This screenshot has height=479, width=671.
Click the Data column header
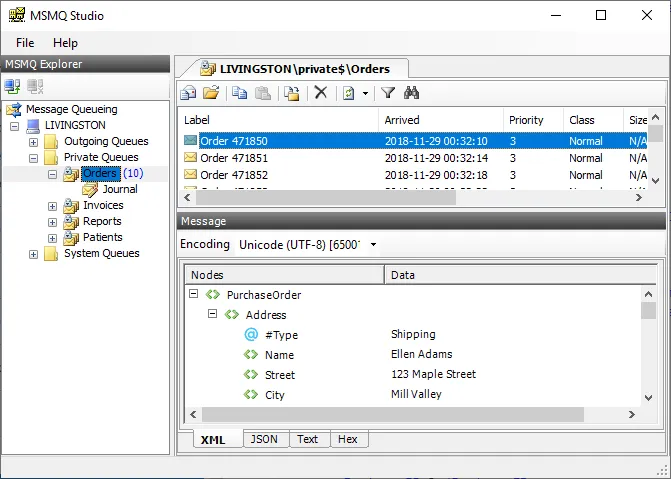520,275
